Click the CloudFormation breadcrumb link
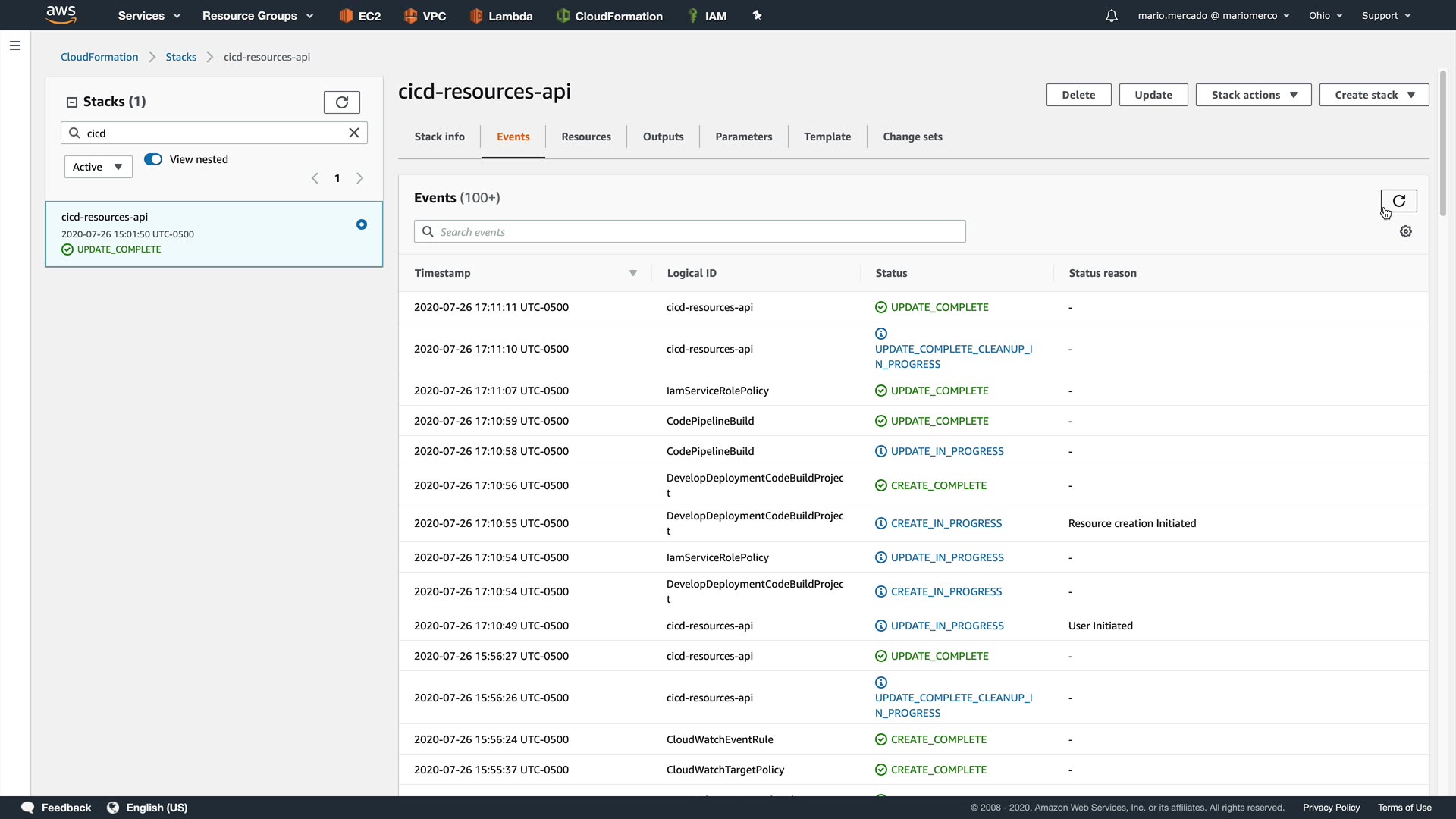This screenshot has width=1456, height=819. point(99,57)
